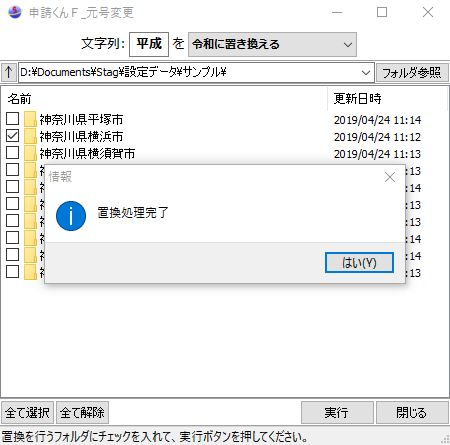This screenshot has width=450, height=445.
Task: Click the フォルダ参照 button
Action: pos(412,72)
